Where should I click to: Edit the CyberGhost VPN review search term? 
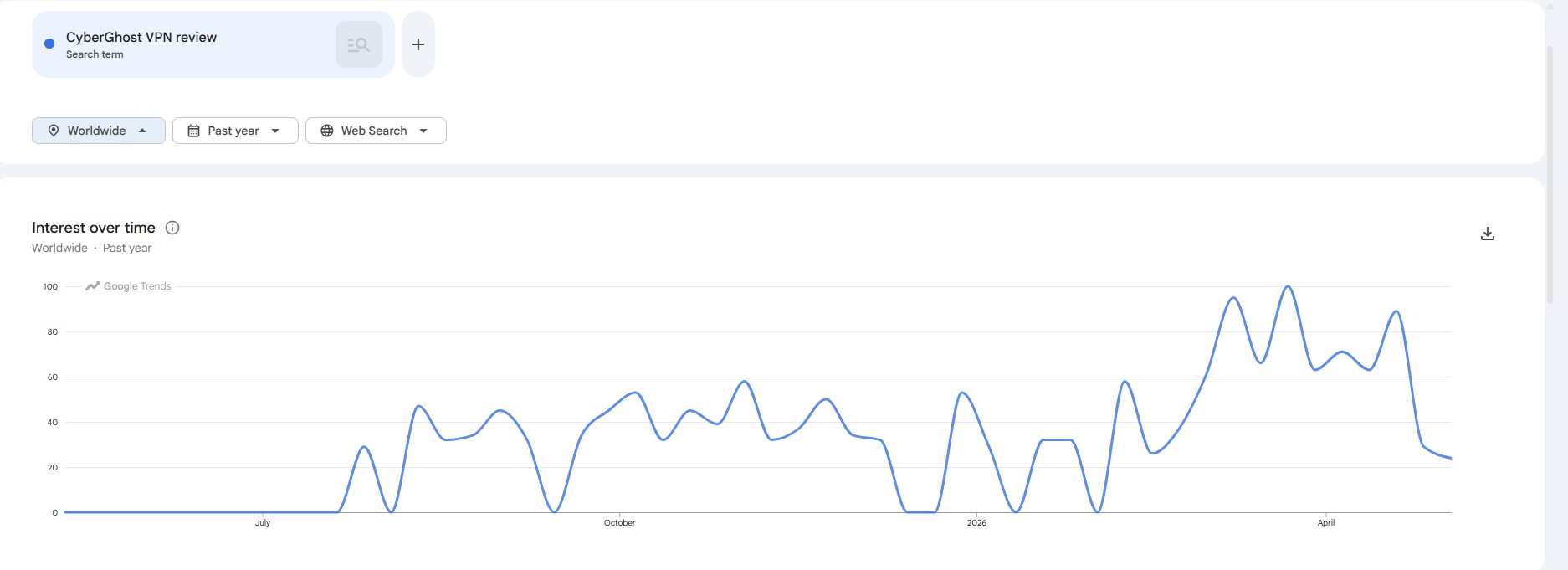141,37
